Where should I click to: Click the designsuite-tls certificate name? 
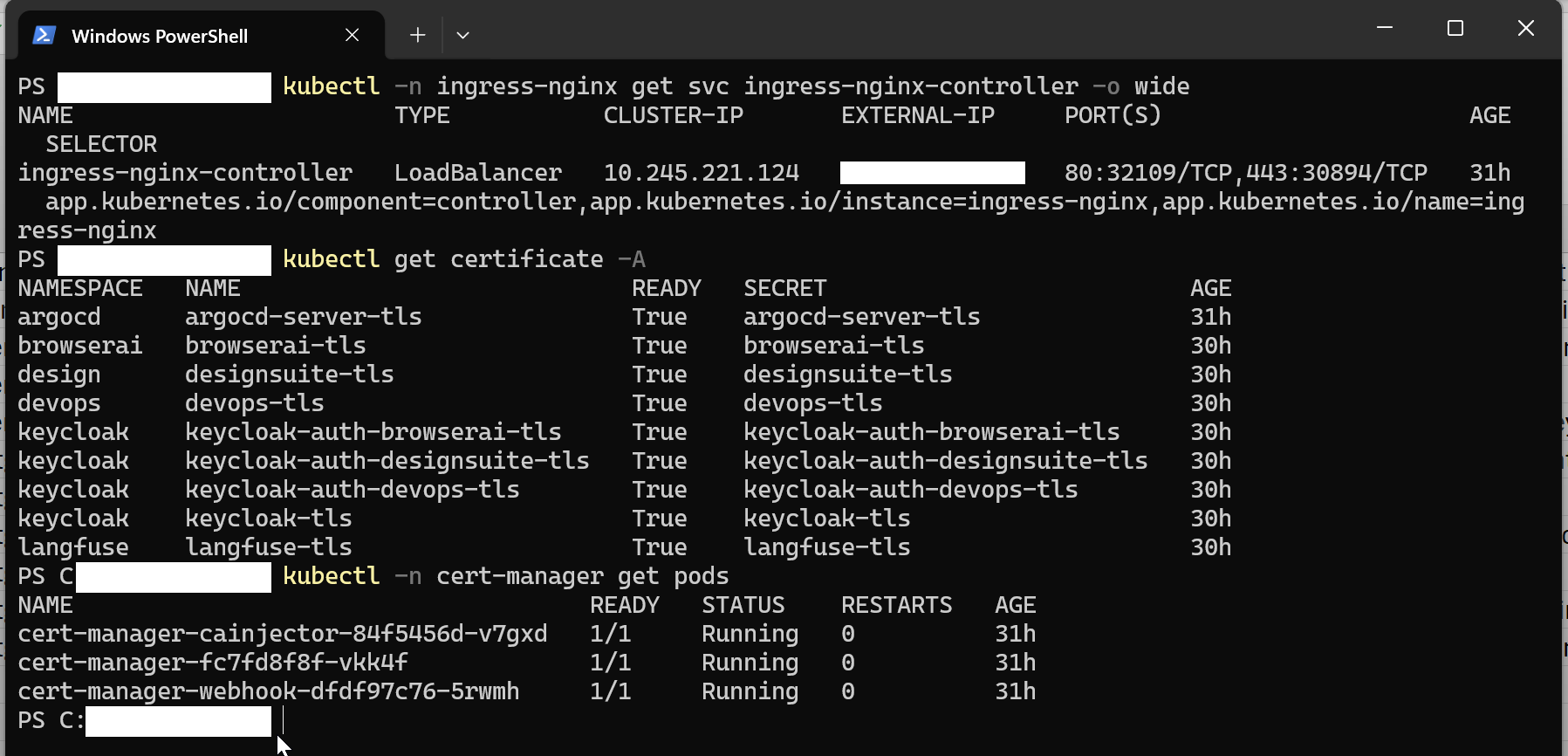click(x=290, y=375)
